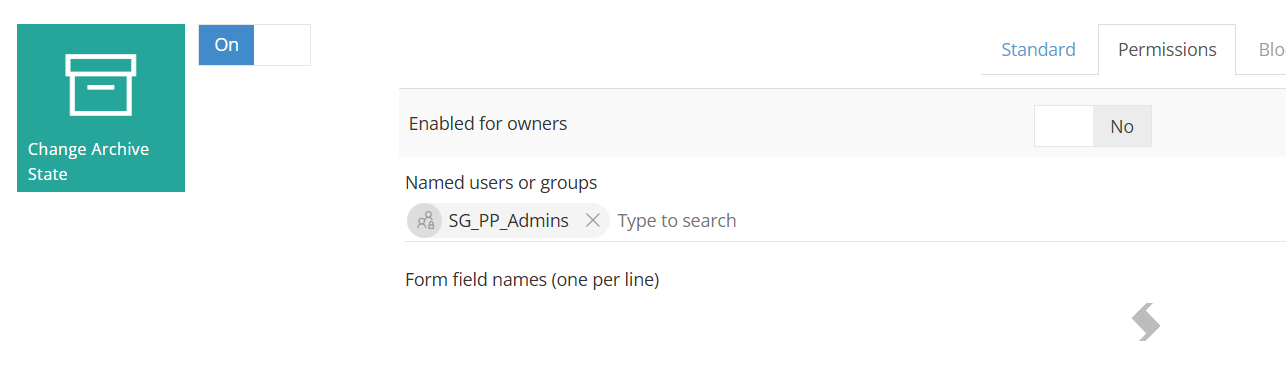Click the No label of owners toggle
This screenshot has width=1286, height=374.
click(1122, 126)
